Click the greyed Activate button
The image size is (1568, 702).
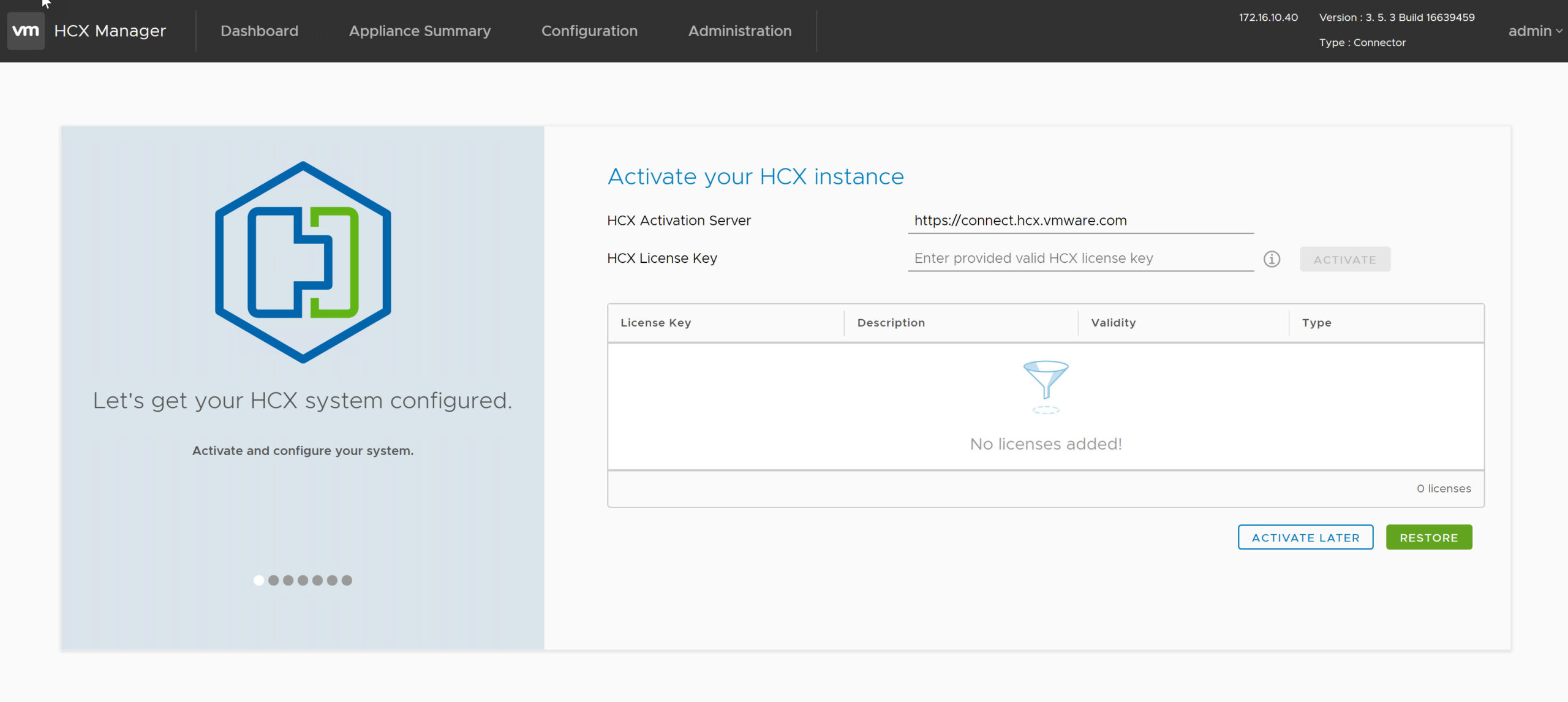(x=1344, y=259)
